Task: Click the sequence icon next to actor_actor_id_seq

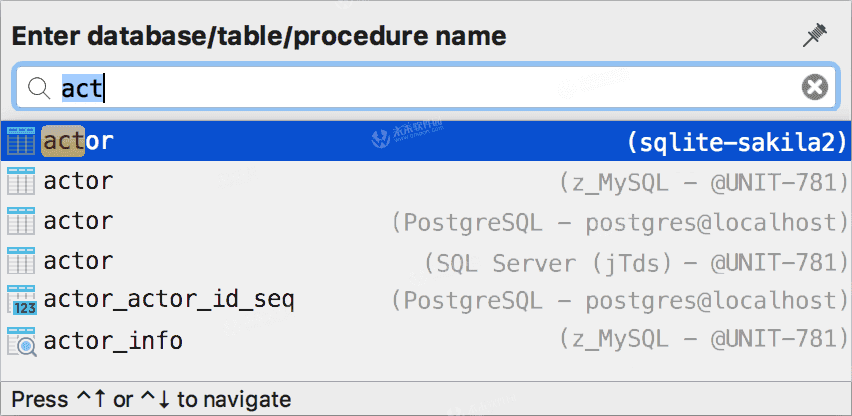Action: tap(22, 300)
